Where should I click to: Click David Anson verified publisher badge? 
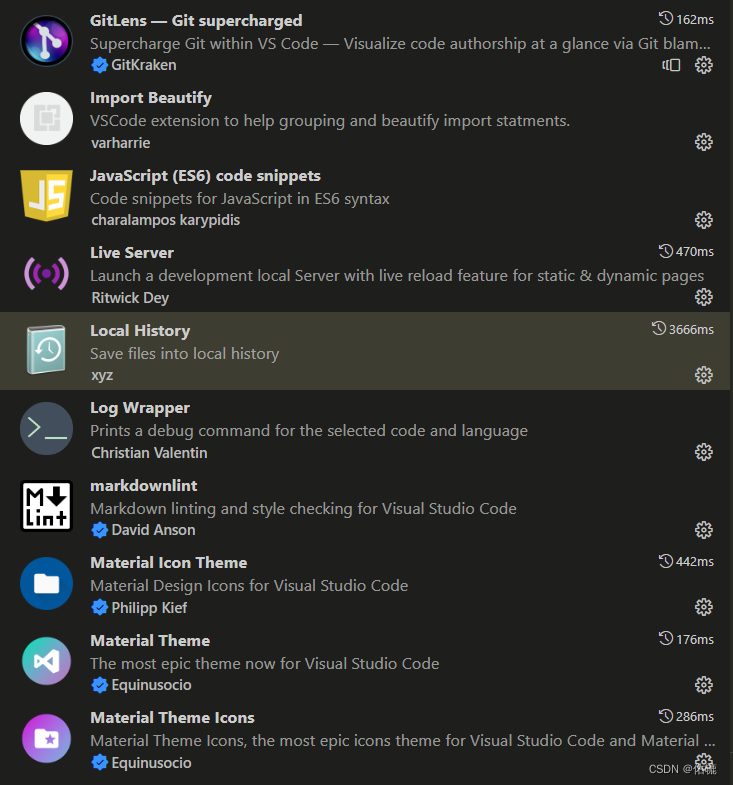(x=100, y=530)
